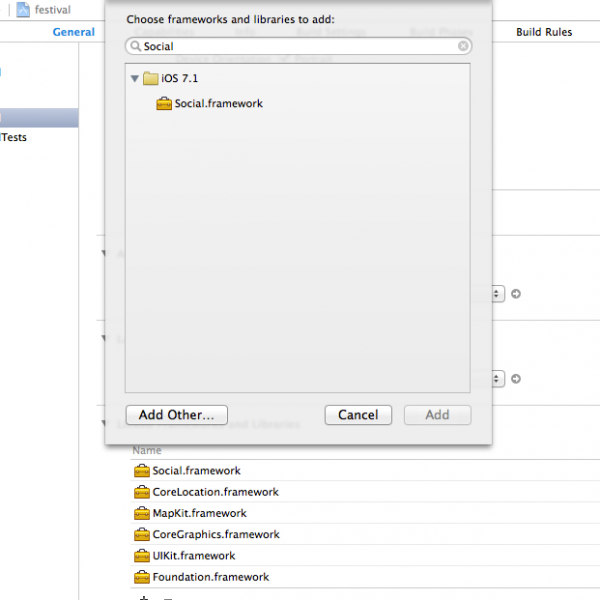Image resolution: width=600 pixels, height=600 pixels.
Task: Click the UIKit.framework toolbox icon
Action: coord(142,556)
